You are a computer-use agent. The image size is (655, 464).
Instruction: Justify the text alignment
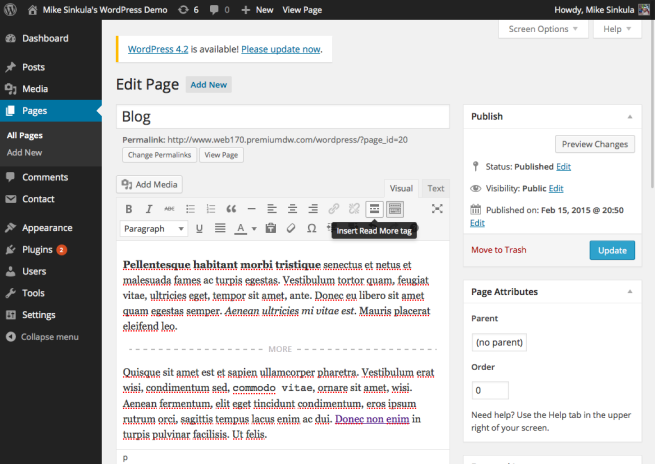pyautogui.click(x=220, y=228)
